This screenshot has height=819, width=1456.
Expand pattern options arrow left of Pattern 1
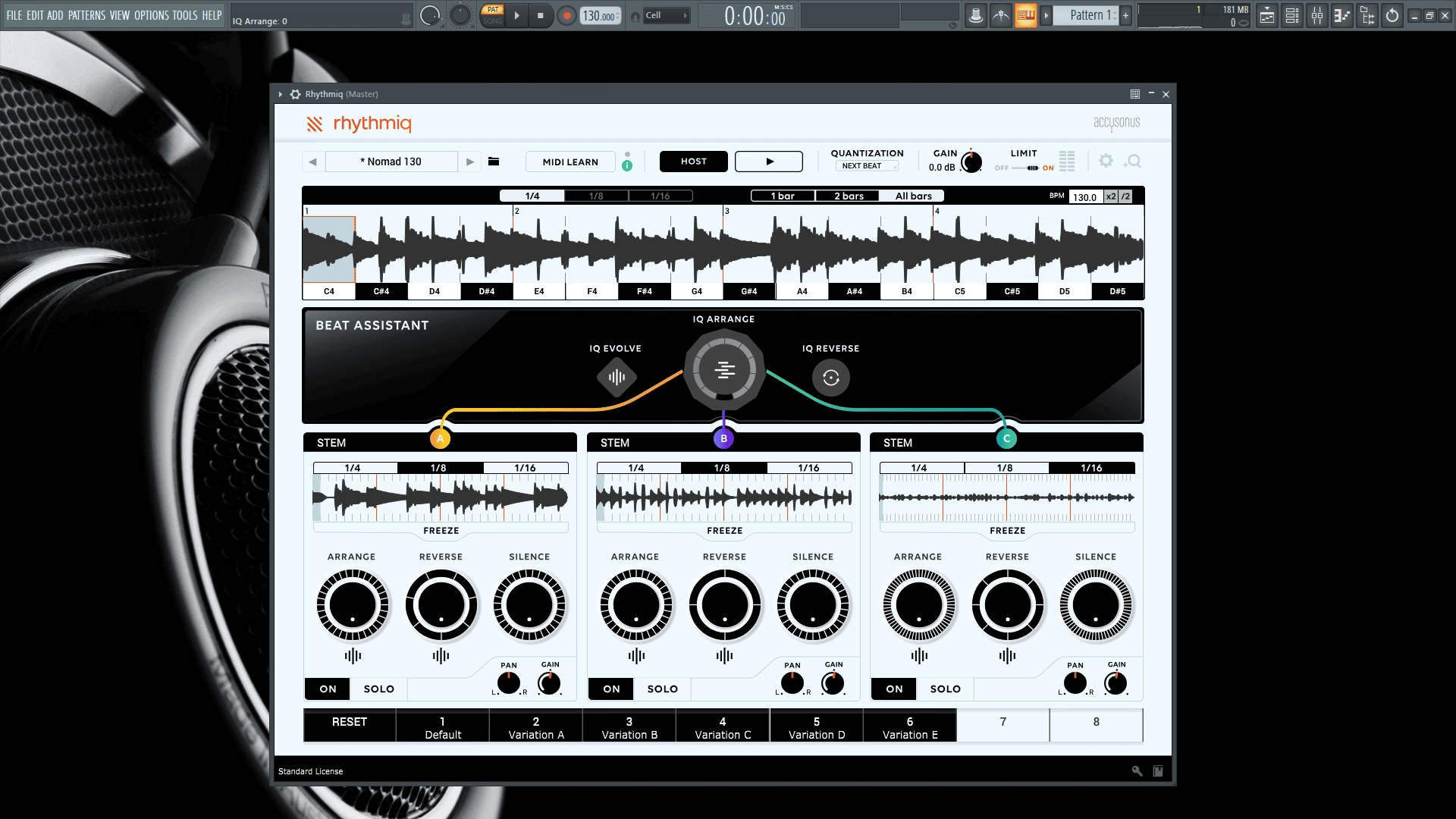[1046, 15]
